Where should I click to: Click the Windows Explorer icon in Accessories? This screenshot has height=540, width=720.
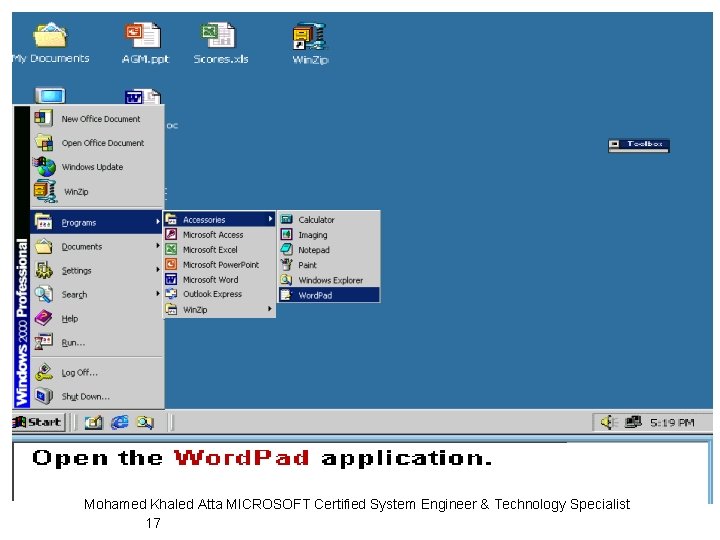tap(287, 280)
